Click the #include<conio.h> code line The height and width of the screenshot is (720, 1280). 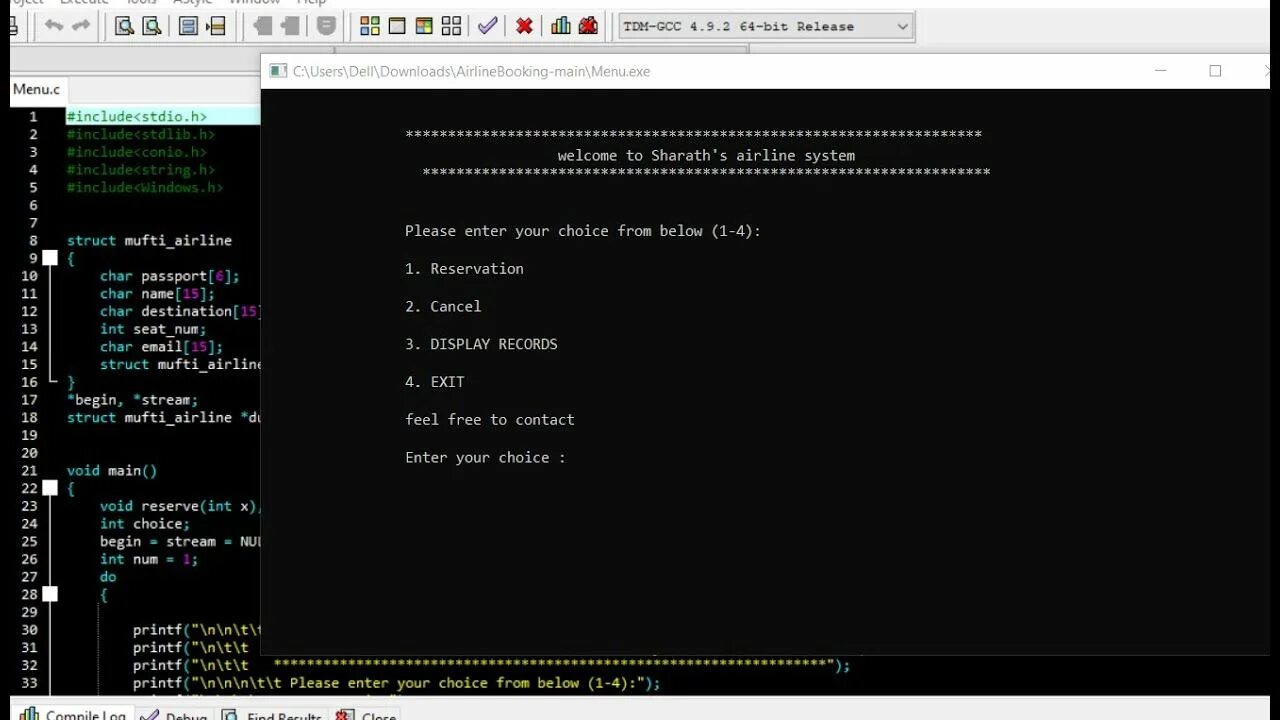click(137, 152)
